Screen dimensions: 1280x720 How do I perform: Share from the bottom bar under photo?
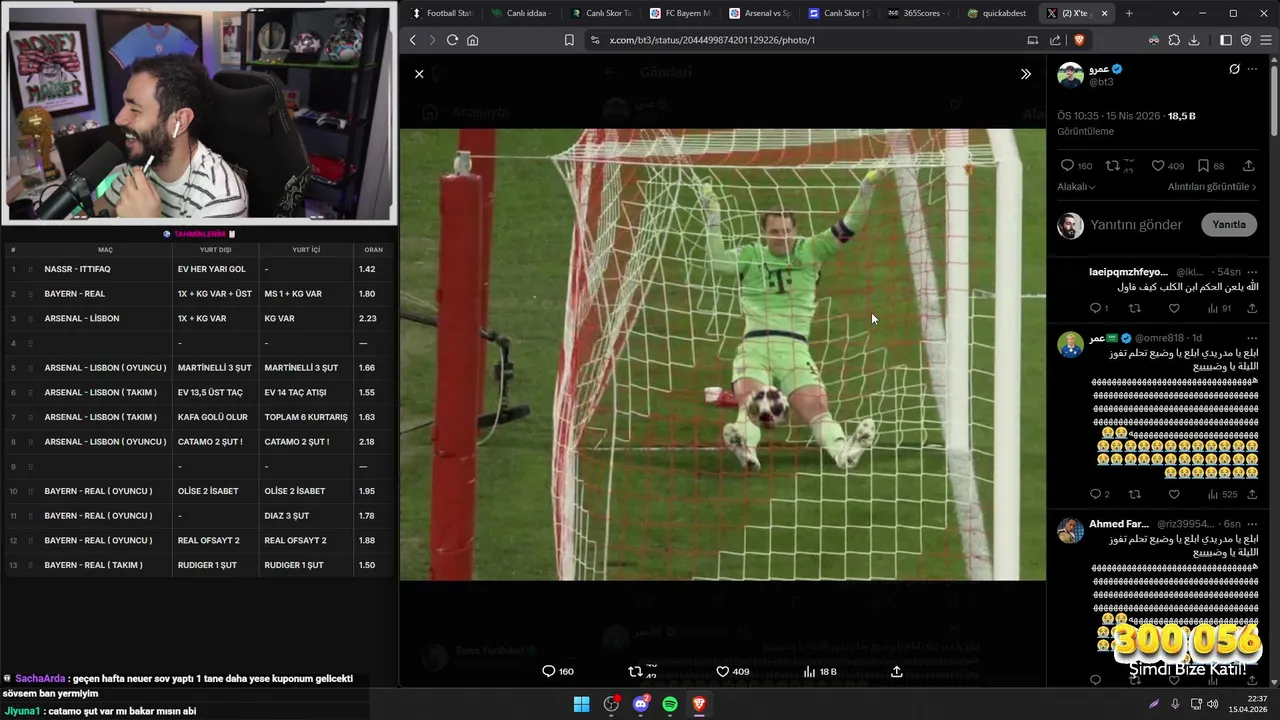pyautogui.click(x=897, y=671)
